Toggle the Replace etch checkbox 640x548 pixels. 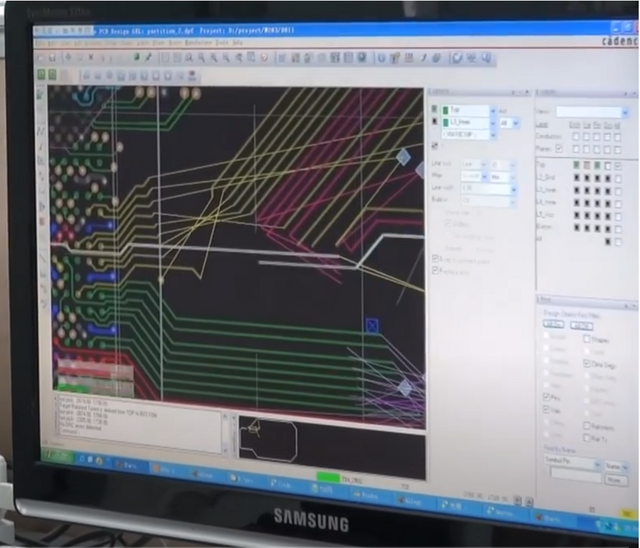[x=435, y=270]
